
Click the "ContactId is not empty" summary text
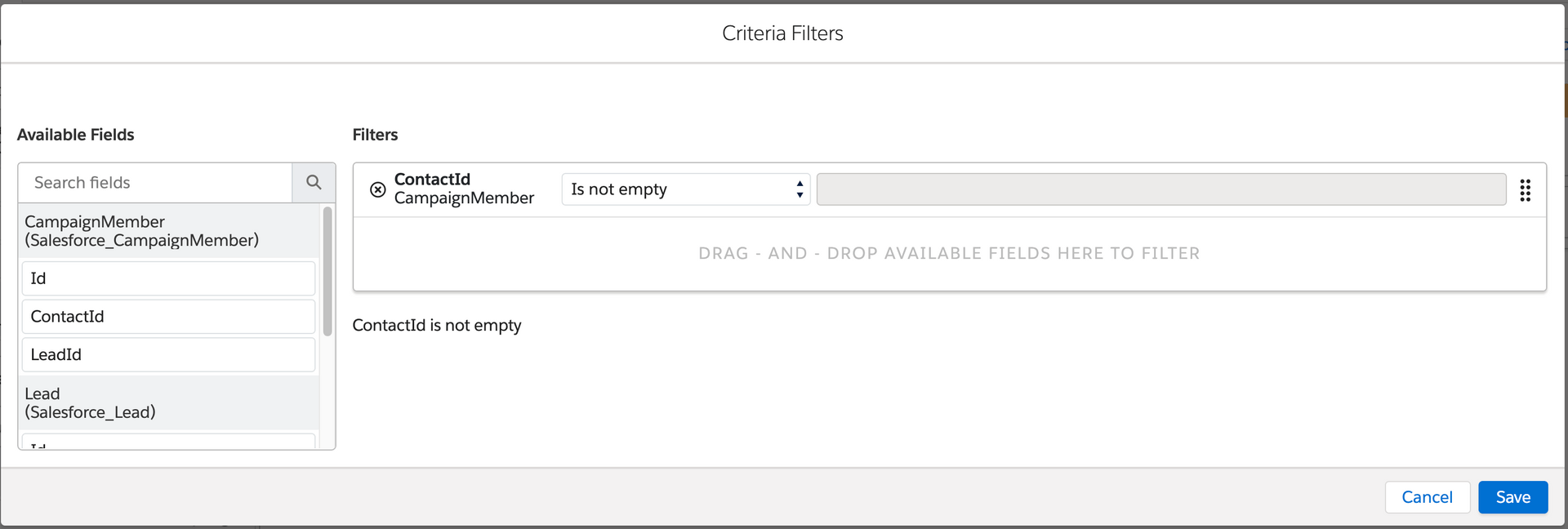point(437,325)
